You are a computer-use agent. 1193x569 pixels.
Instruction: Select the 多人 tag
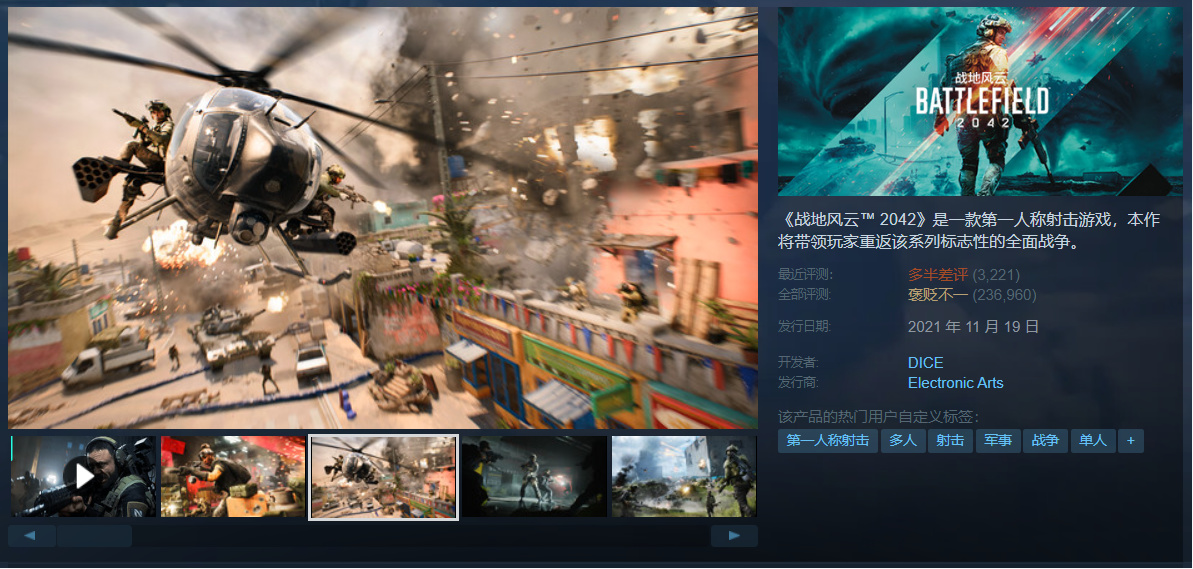coord(902,440)
